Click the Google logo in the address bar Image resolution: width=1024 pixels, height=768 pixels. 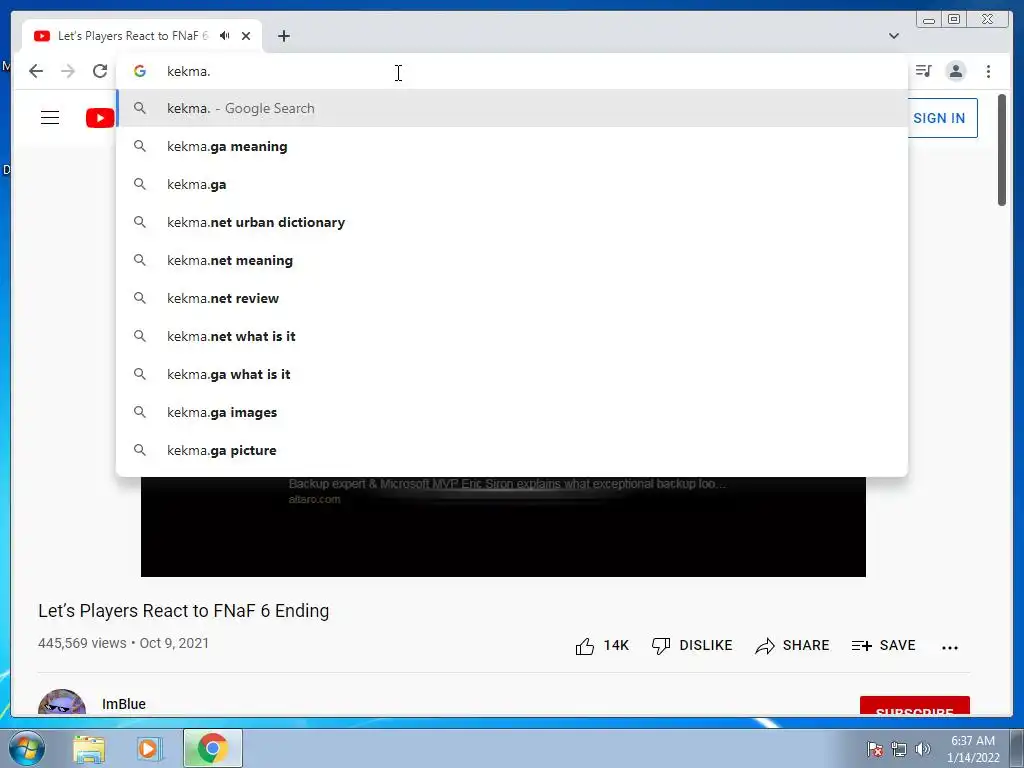point(140,71)
